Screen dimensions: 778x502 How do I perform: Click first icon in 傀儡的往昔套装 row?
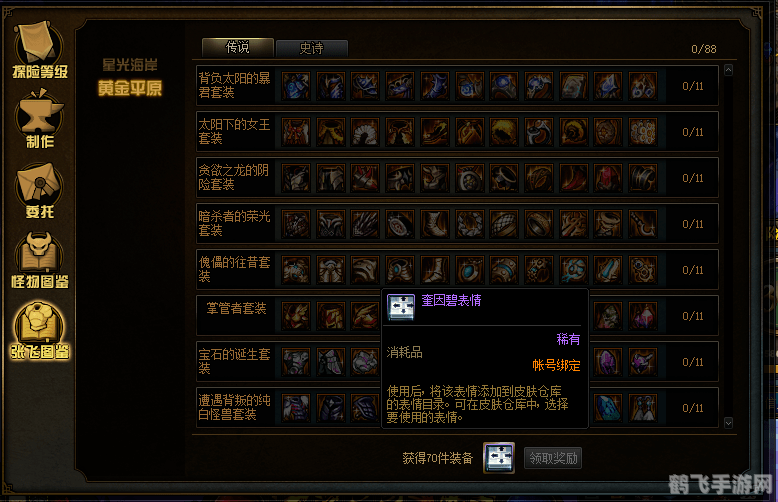click(x=296, y=270)
